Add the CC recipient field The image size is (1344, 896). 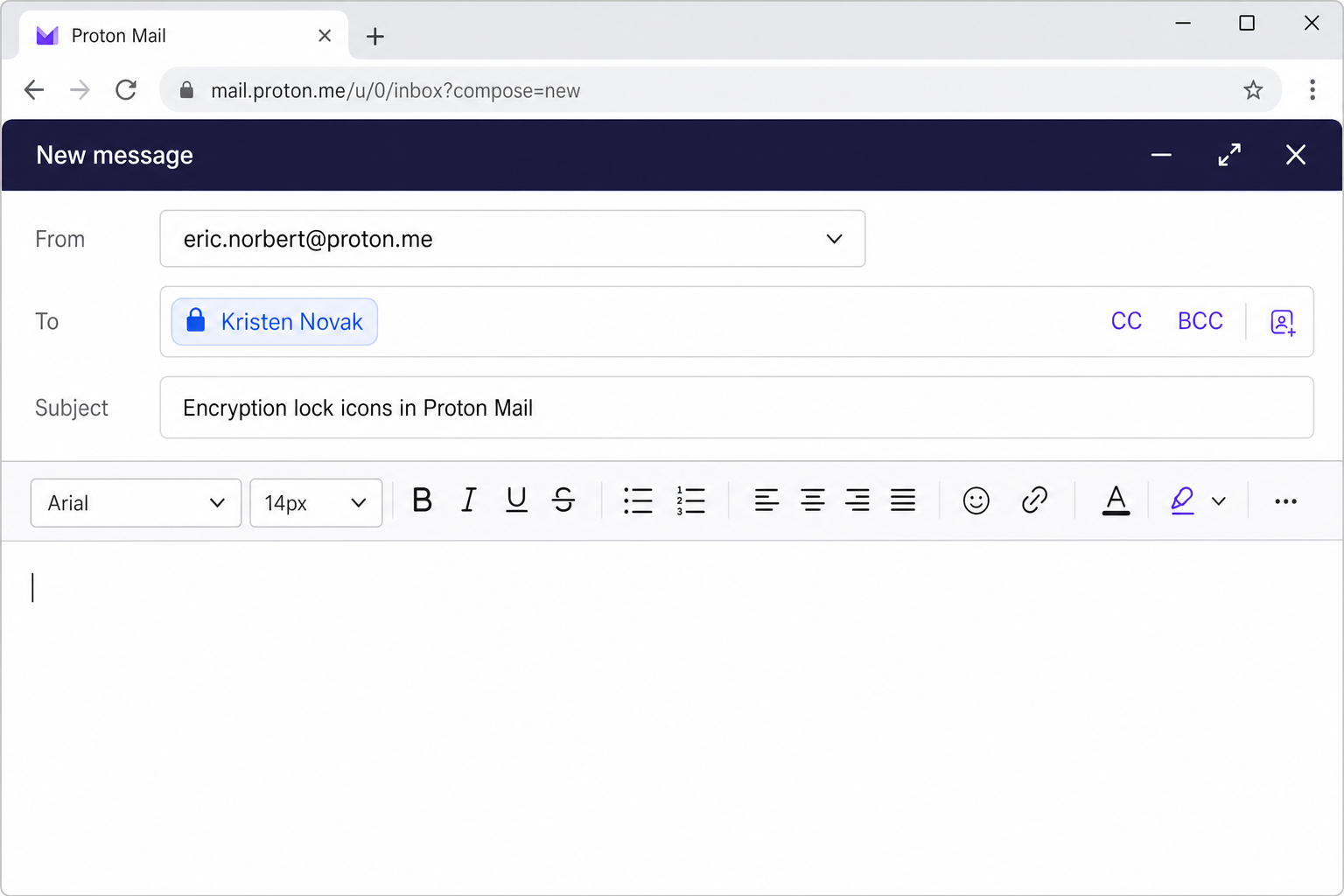pyautogui.click(x=1126, y=321)
